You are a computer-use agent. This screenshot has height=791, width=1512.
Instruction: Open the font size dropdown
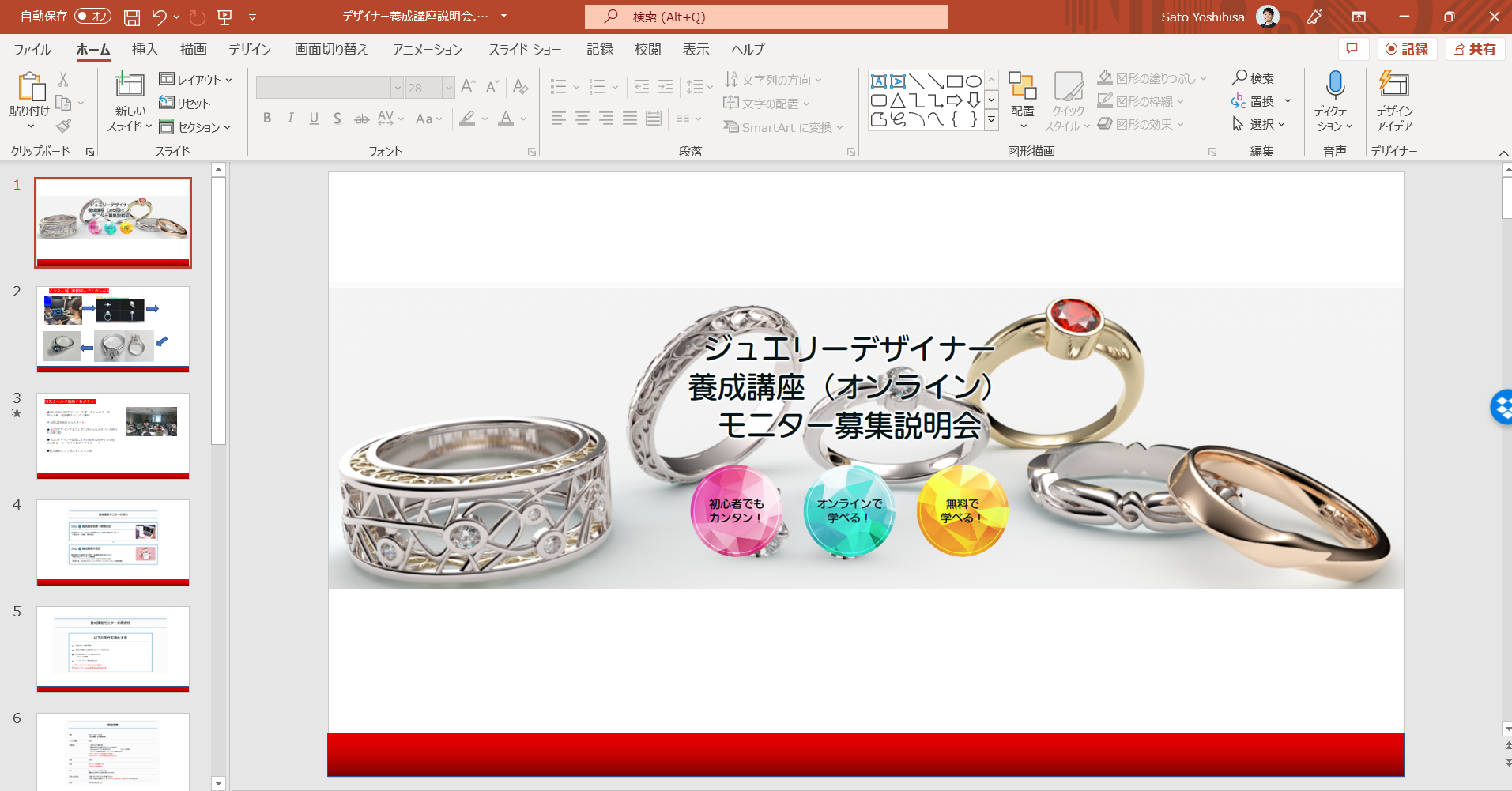click(448, 87)
